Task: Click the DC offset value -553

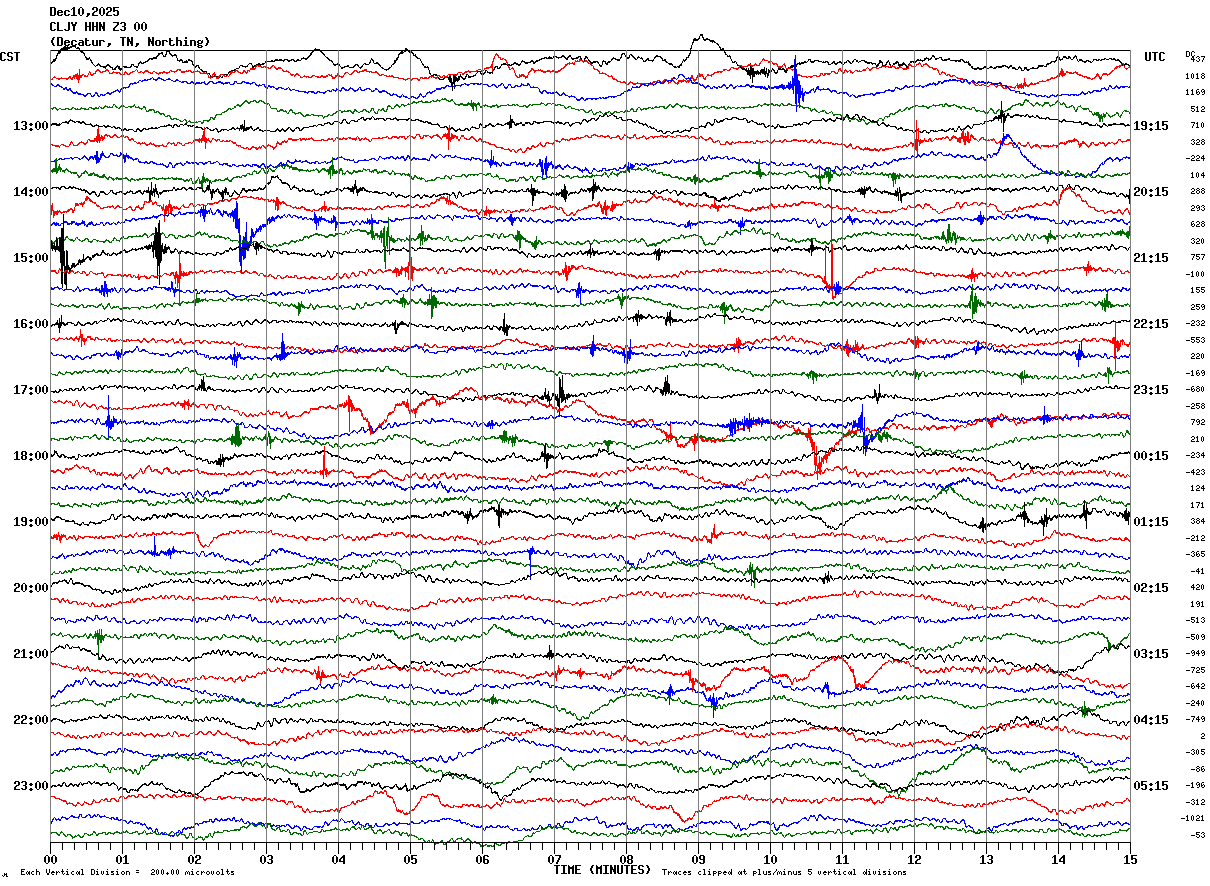Action: [x=1196, y=340]
